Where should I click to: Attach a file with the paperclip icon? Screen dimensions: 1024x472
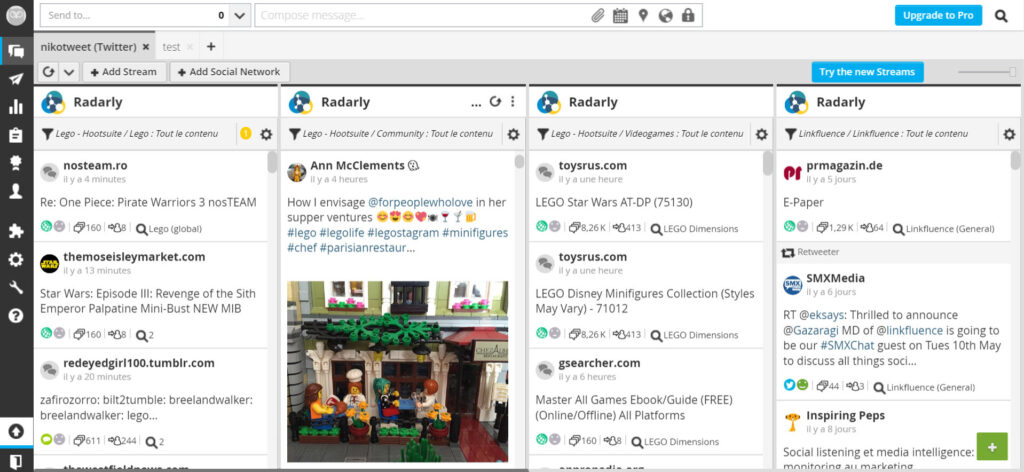tap(598, 16)
